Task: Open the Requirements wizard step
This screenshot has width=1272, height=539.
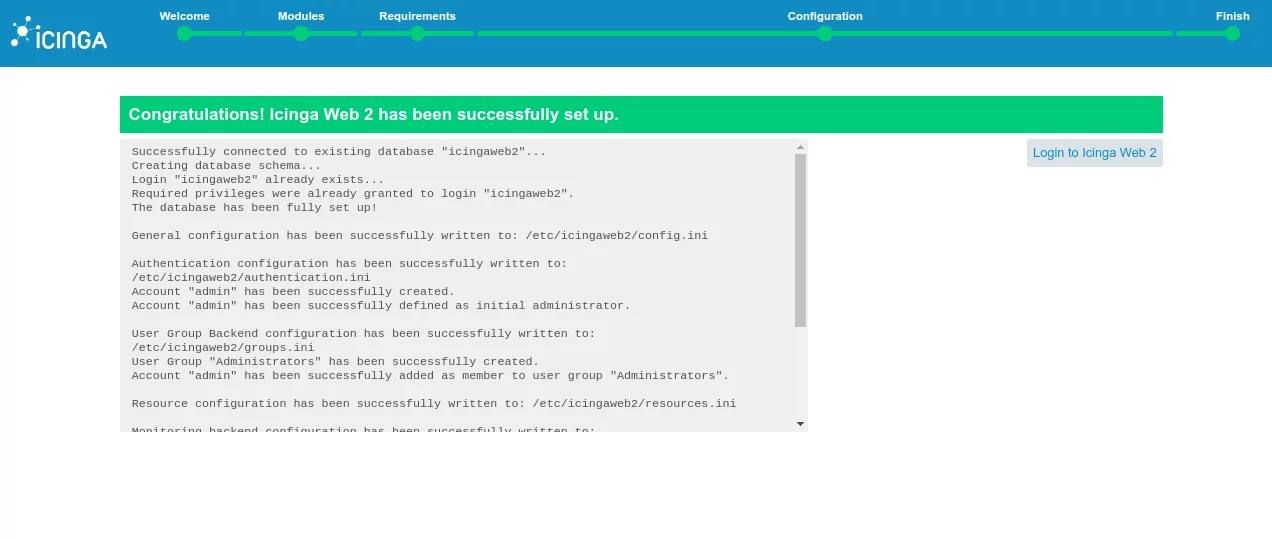Action: point(417,33)
